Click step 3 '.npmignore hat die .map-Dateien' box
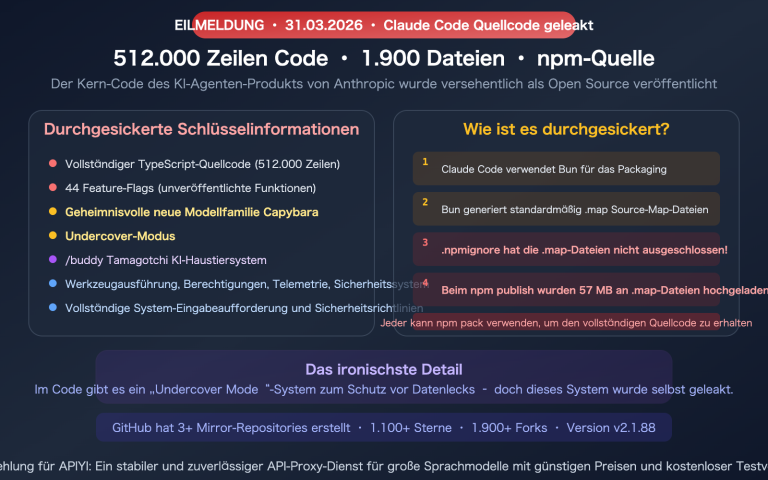 pyautogui.click(x=566, y=249)
